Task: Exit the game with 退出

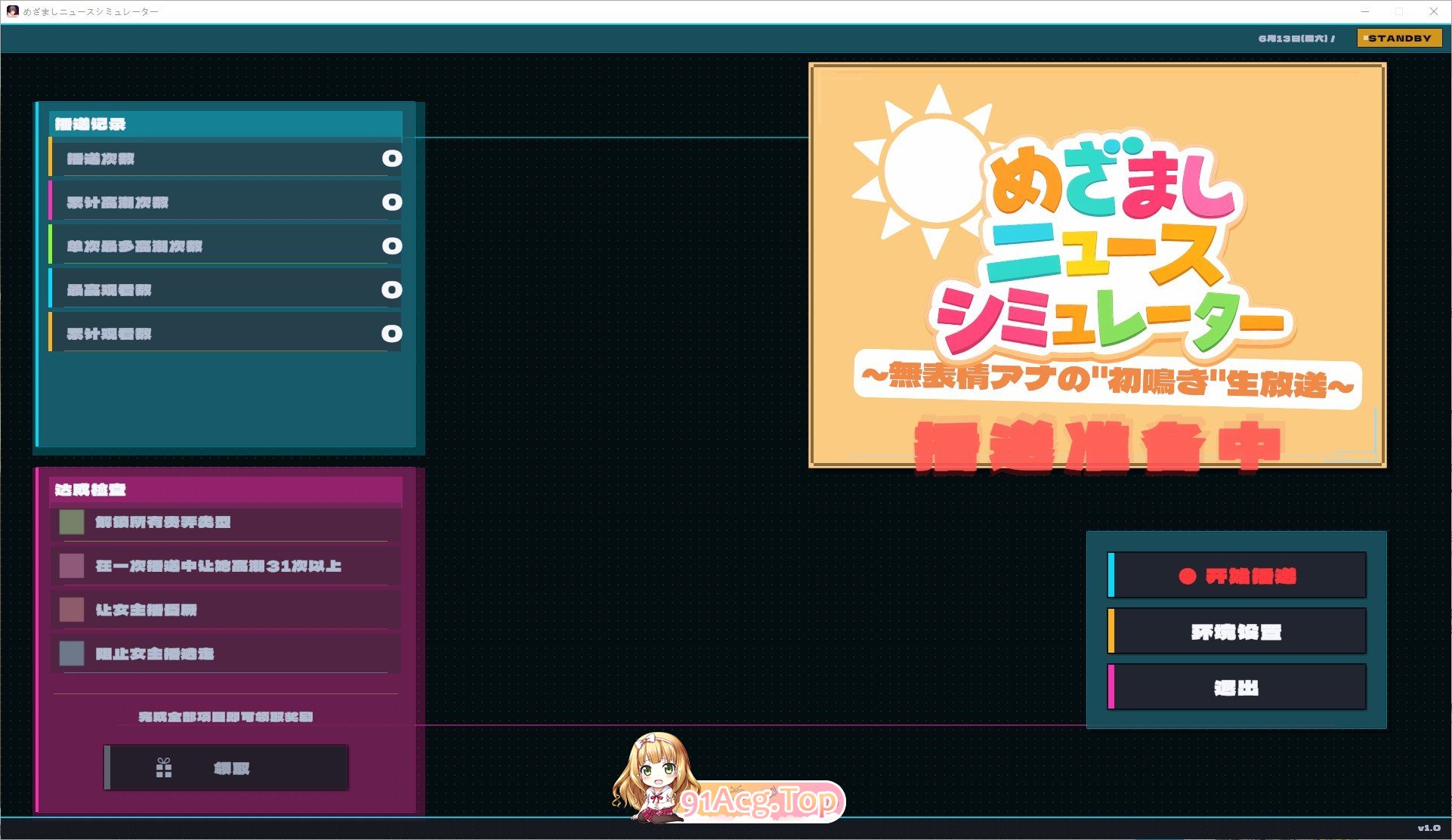Action: point(1237,687)
